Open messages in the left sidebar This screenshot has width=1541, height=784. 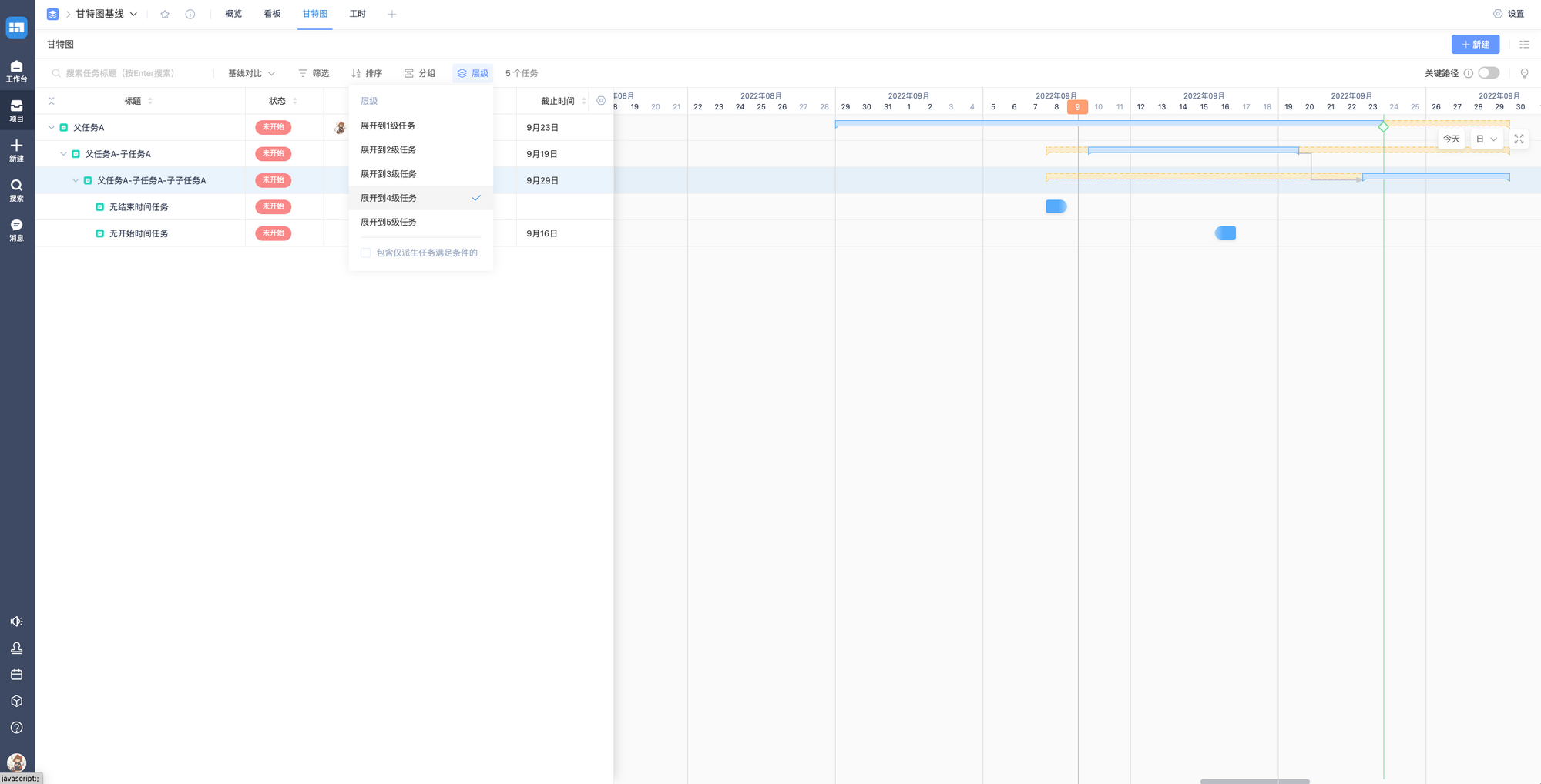[x=16, y=230]
